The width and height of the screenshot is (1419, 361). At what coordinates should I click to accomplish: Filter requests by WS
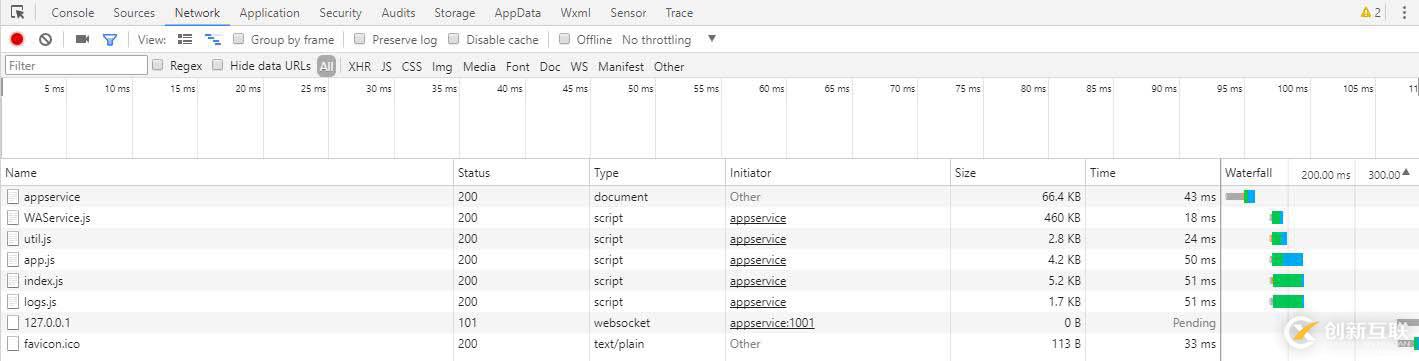[x=579, y=67]
